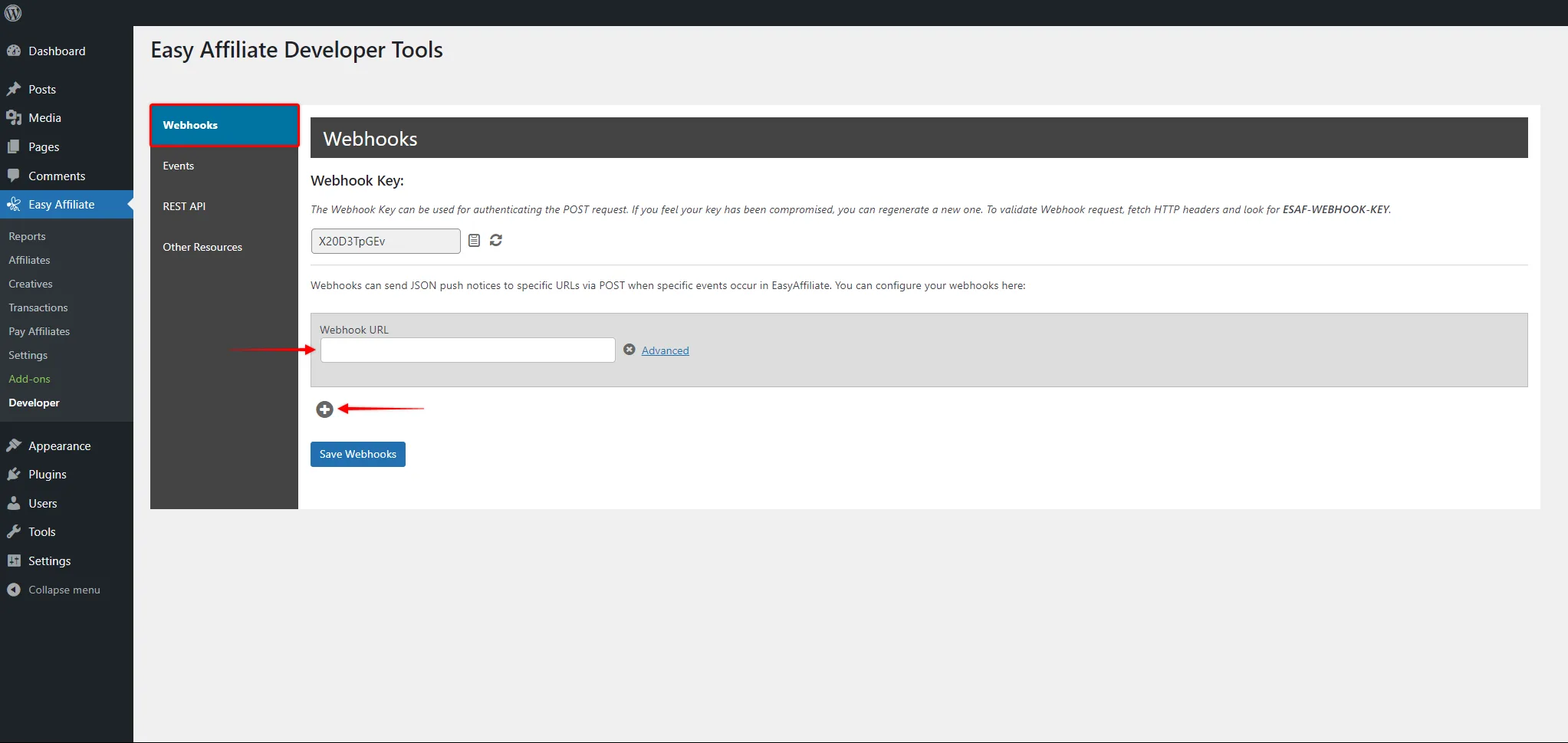Click the Pages document icon
Viewport: 1568px width, 743px height.
14,146
